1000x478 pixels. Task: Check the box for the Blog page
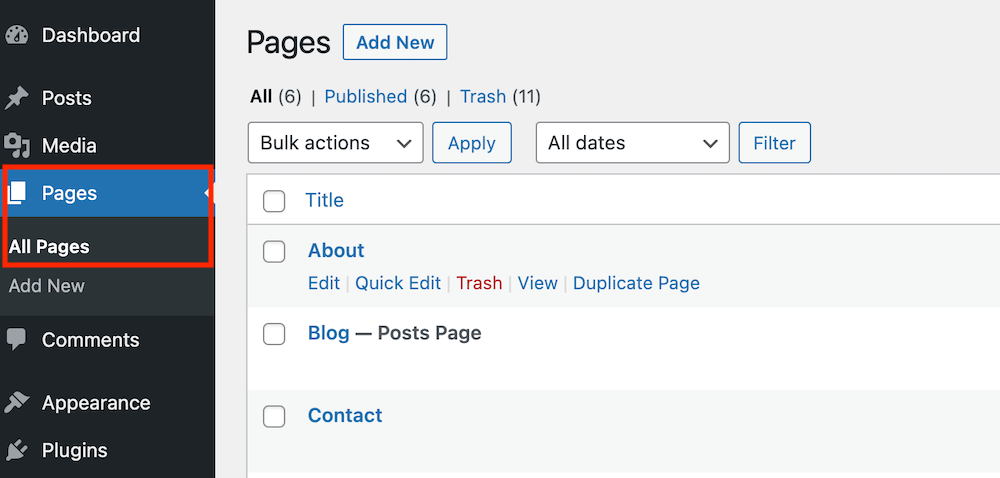point(274,334)
